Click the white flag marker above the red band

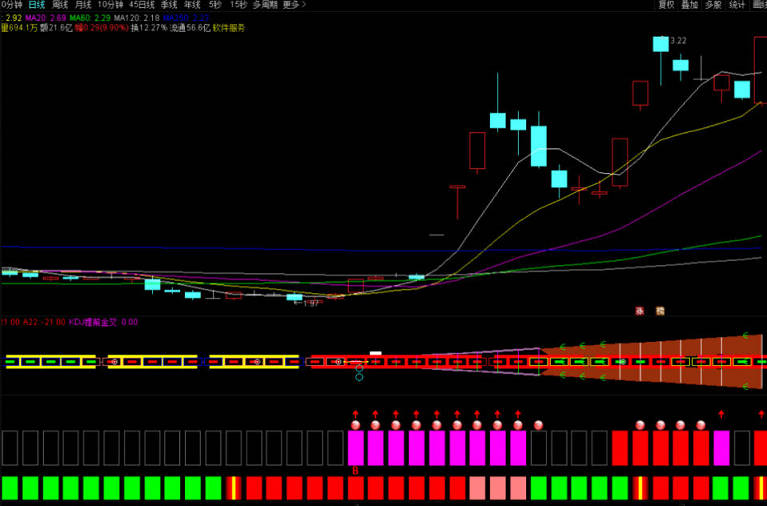click(x=375, y=353)
